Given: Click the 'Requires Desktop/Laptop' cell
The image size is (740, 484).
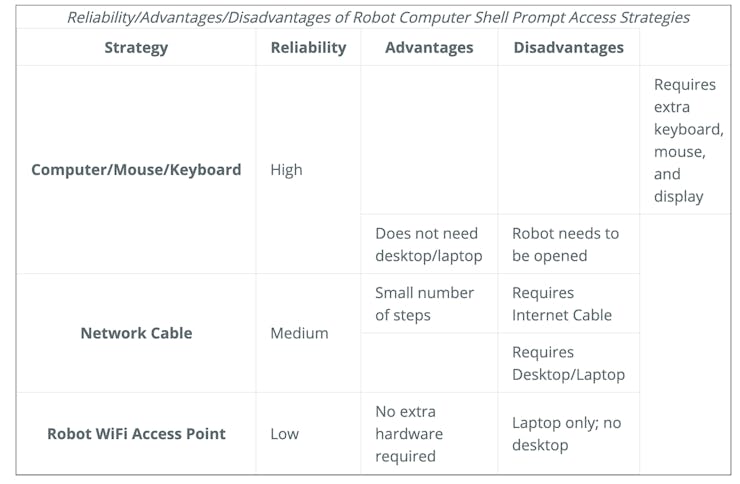Looking at the screenshot, I should pyautogui.click(x=568, y=363).
